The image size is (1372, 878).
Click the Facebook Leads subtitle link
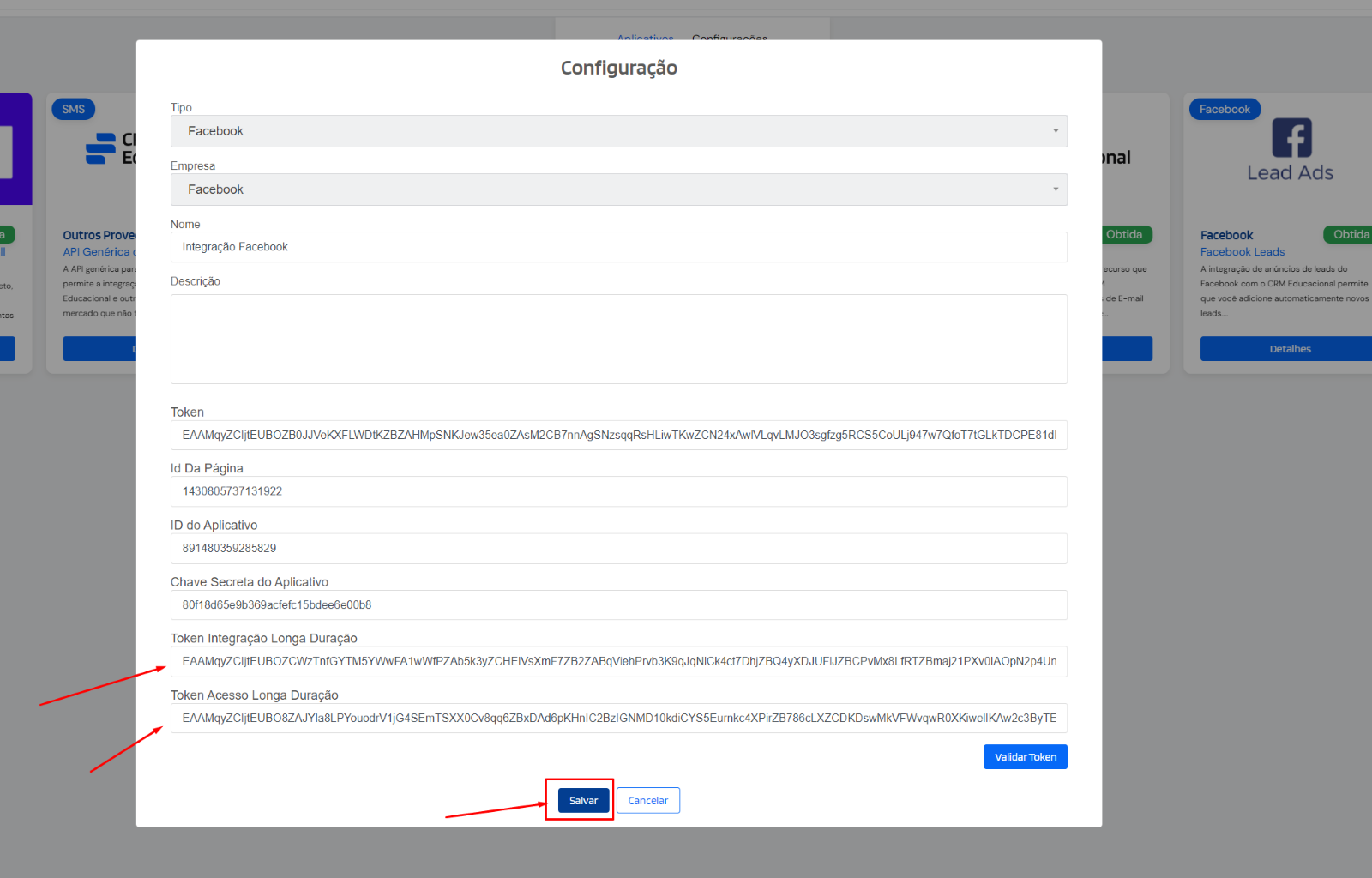pos(1242,251)
